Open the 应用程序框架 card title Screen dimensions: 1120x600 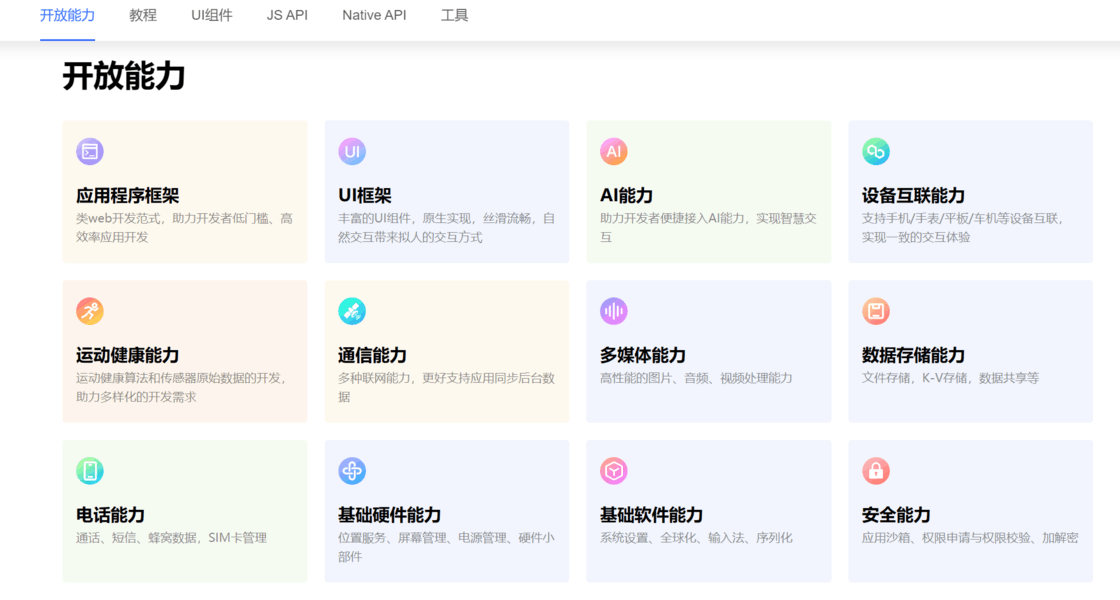coord(128,196)
